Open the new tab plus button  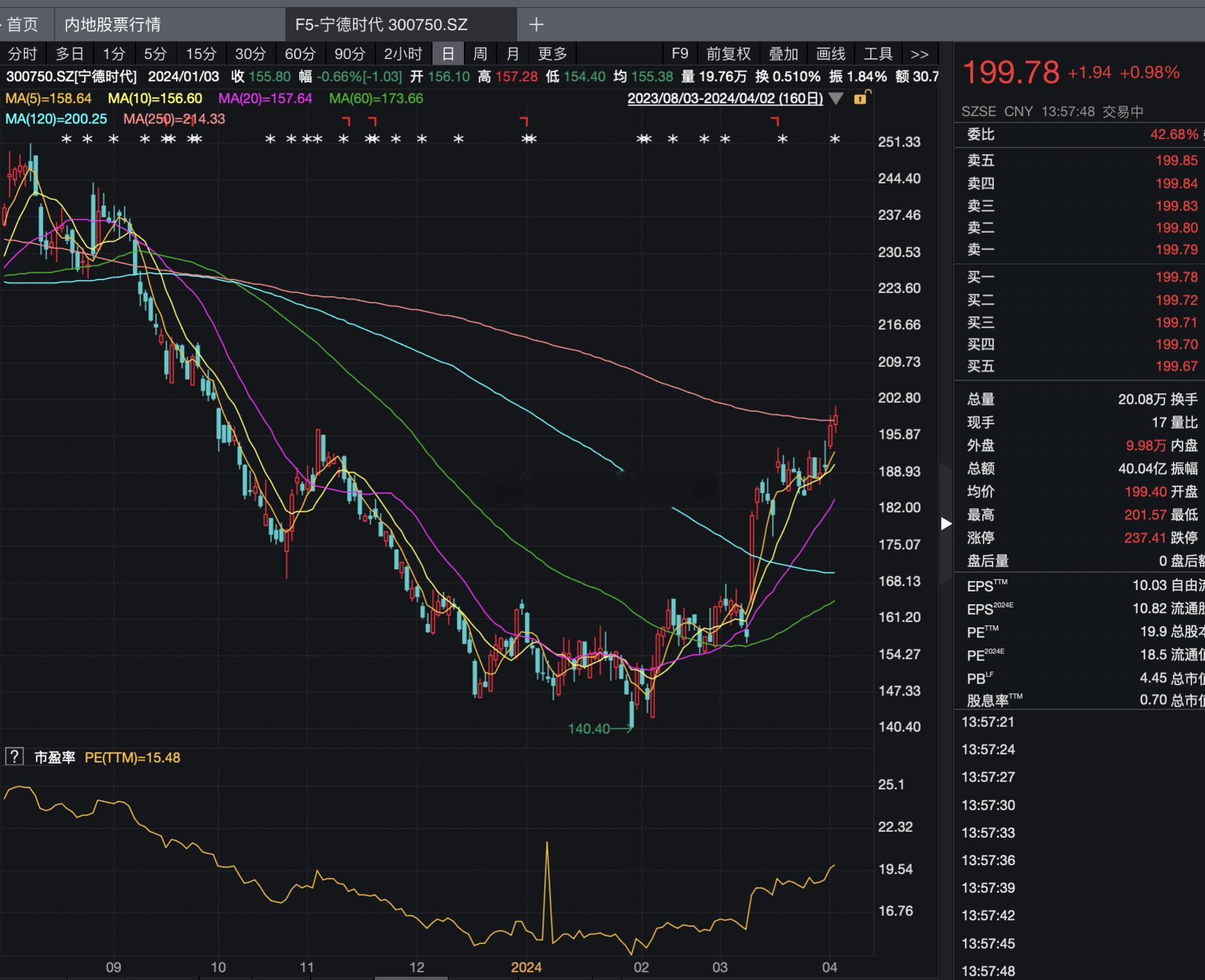pyautogui.click(x=536, y=25)
